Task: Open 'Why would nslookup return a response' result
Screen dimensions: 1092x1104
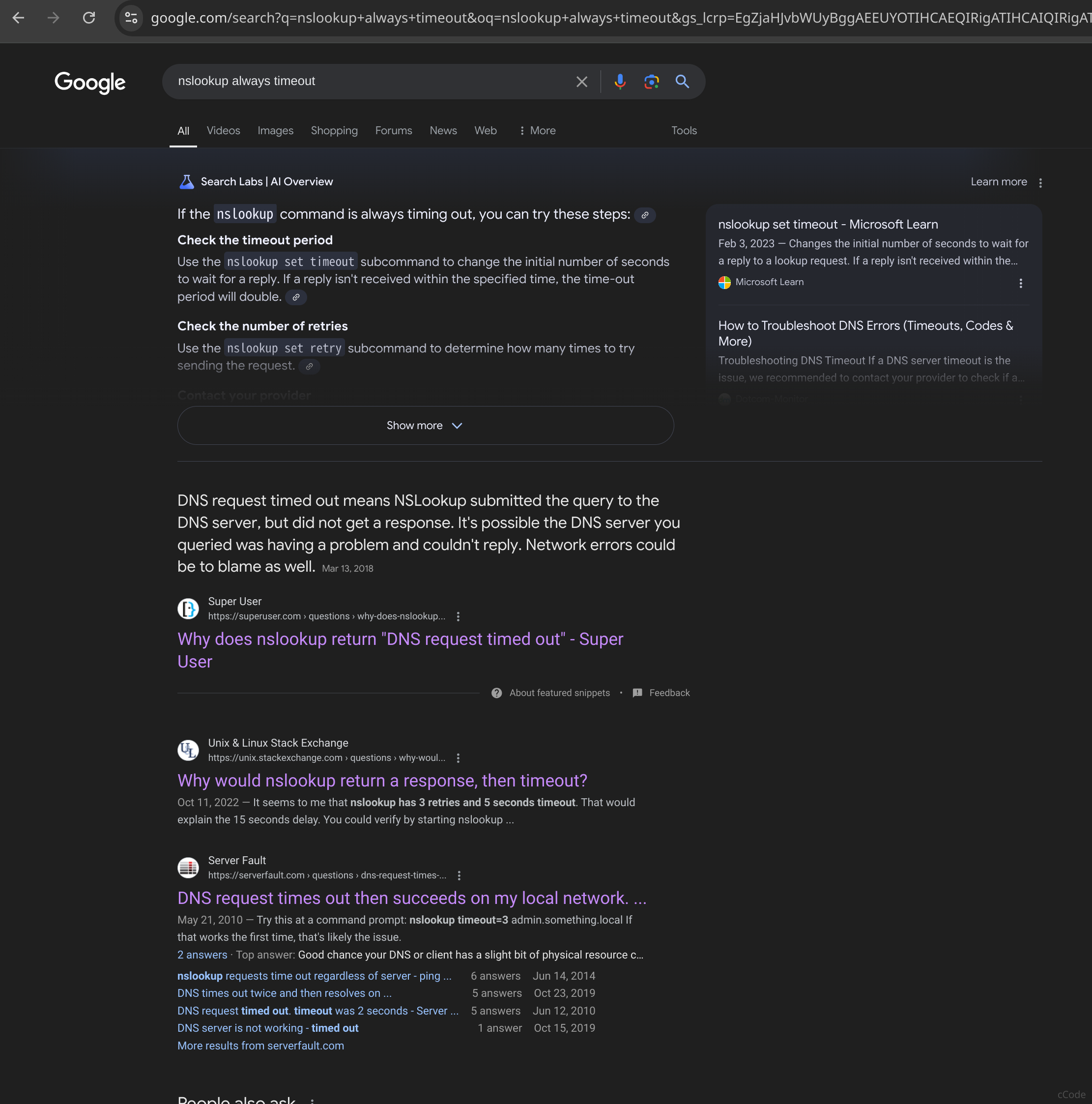Action: (x=382, y=781)
